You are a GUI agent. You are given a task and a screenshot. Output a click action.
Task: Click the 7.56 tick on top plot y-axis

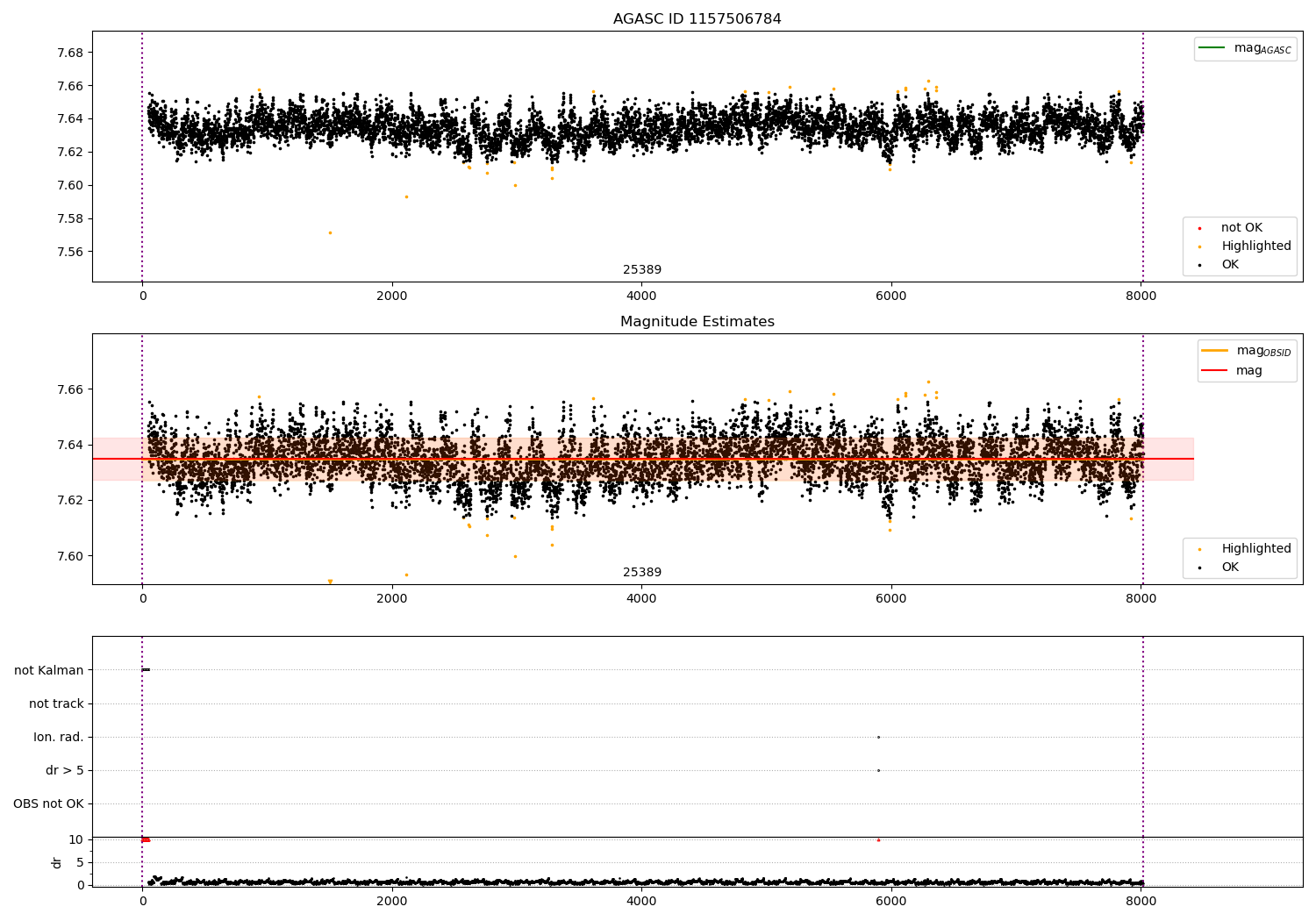(69, 252)
